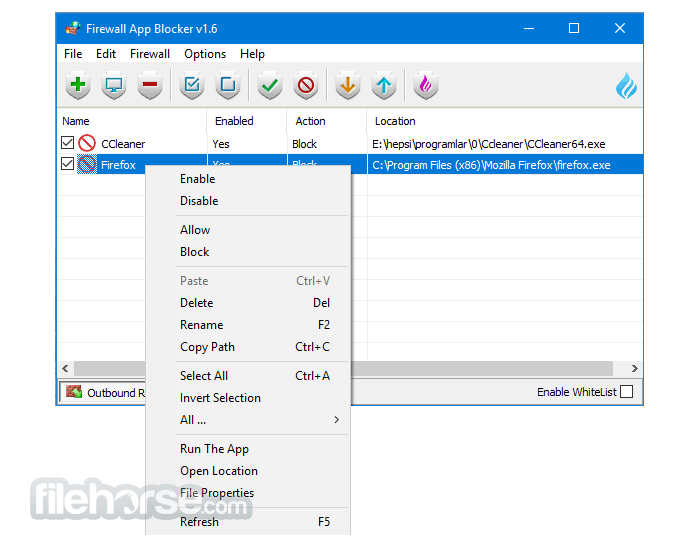The height and width of the screenshot is (550, 700).
Task: Click the red prohibition Block toolbar icon
Action: [x=306, y=85]
